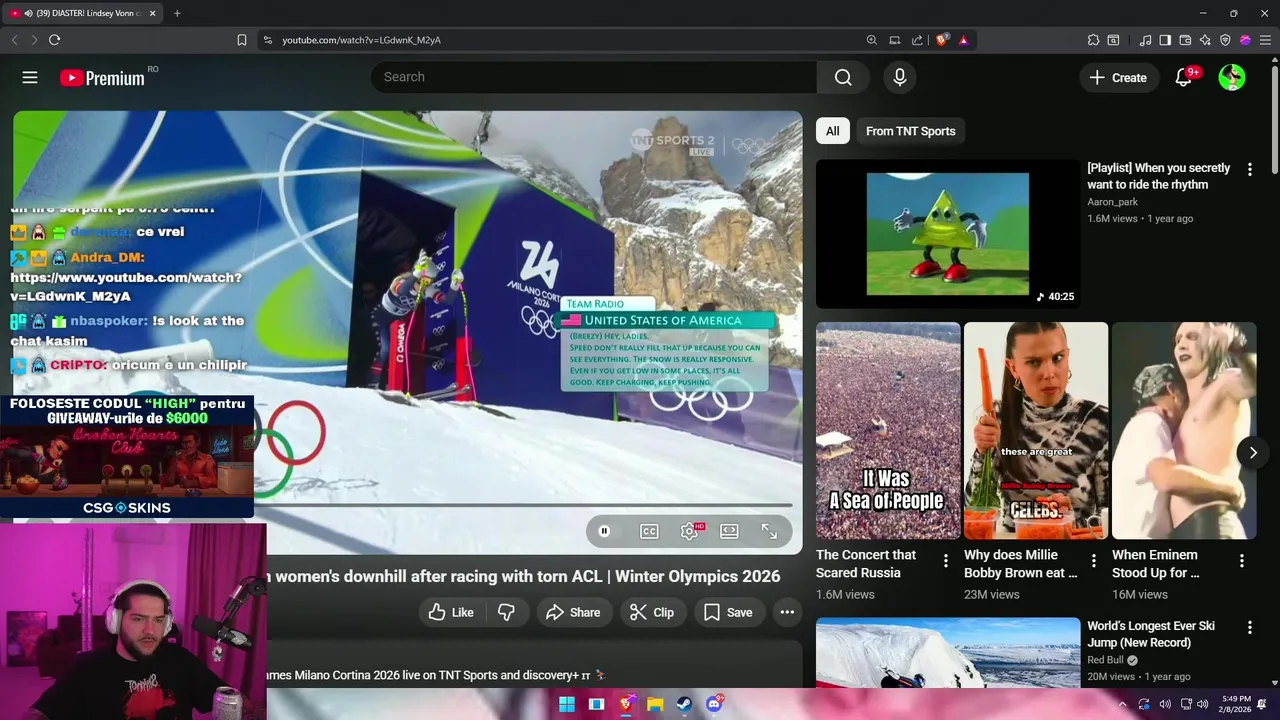Screen dimensions: 1280x720
Task: Open the Aaron_park channel link
Action: [x=1115, y=202]
